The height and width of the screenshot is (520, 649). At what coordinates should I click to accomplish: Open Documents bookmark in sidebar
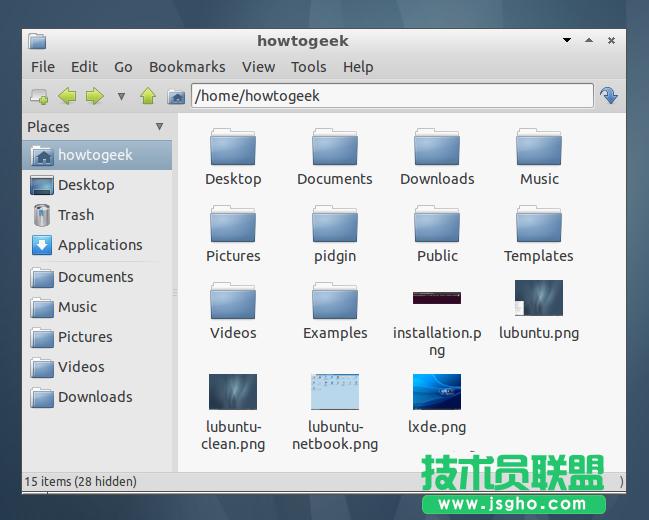click(97, 277)
